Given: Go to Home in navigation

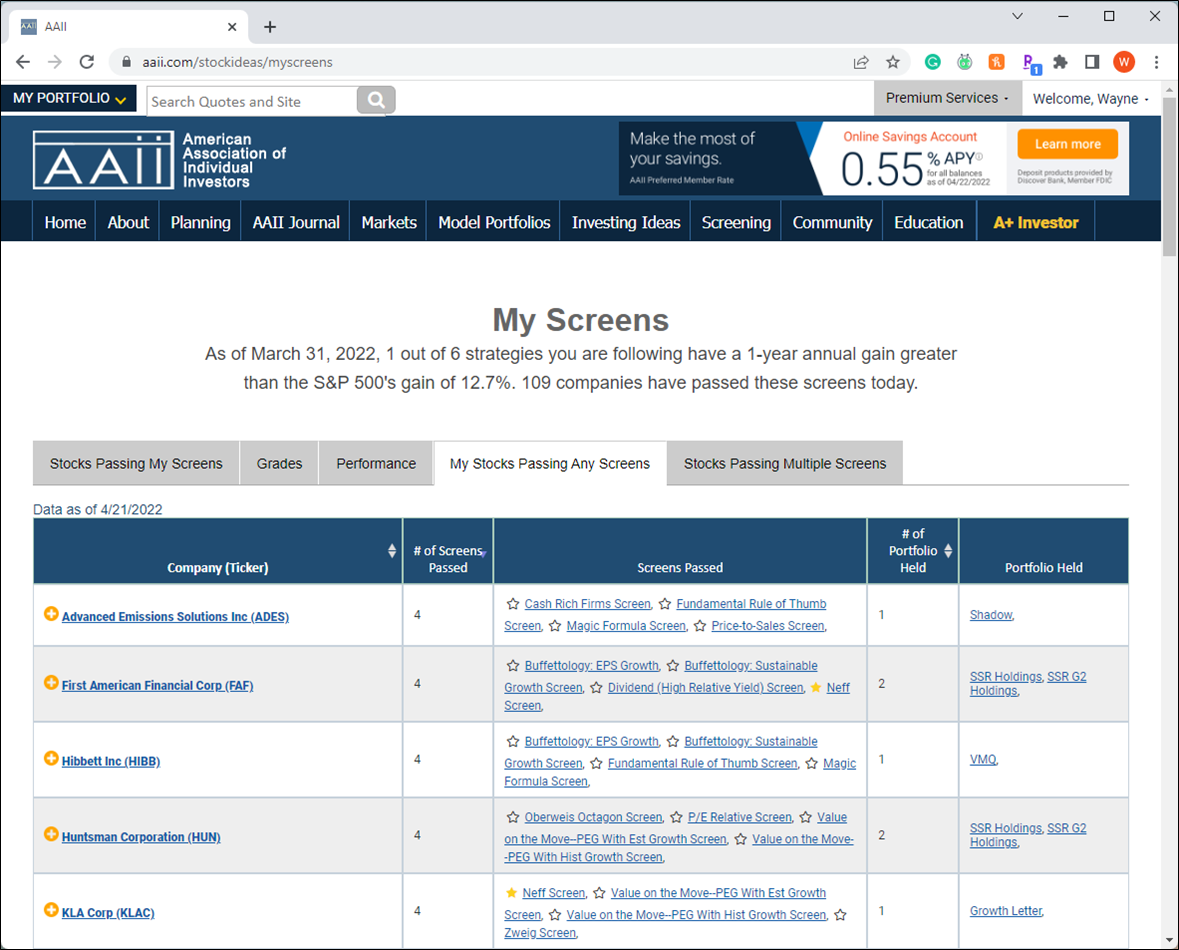Looking at the screenshot, I should pyautogui.click(x=65, y=223).
